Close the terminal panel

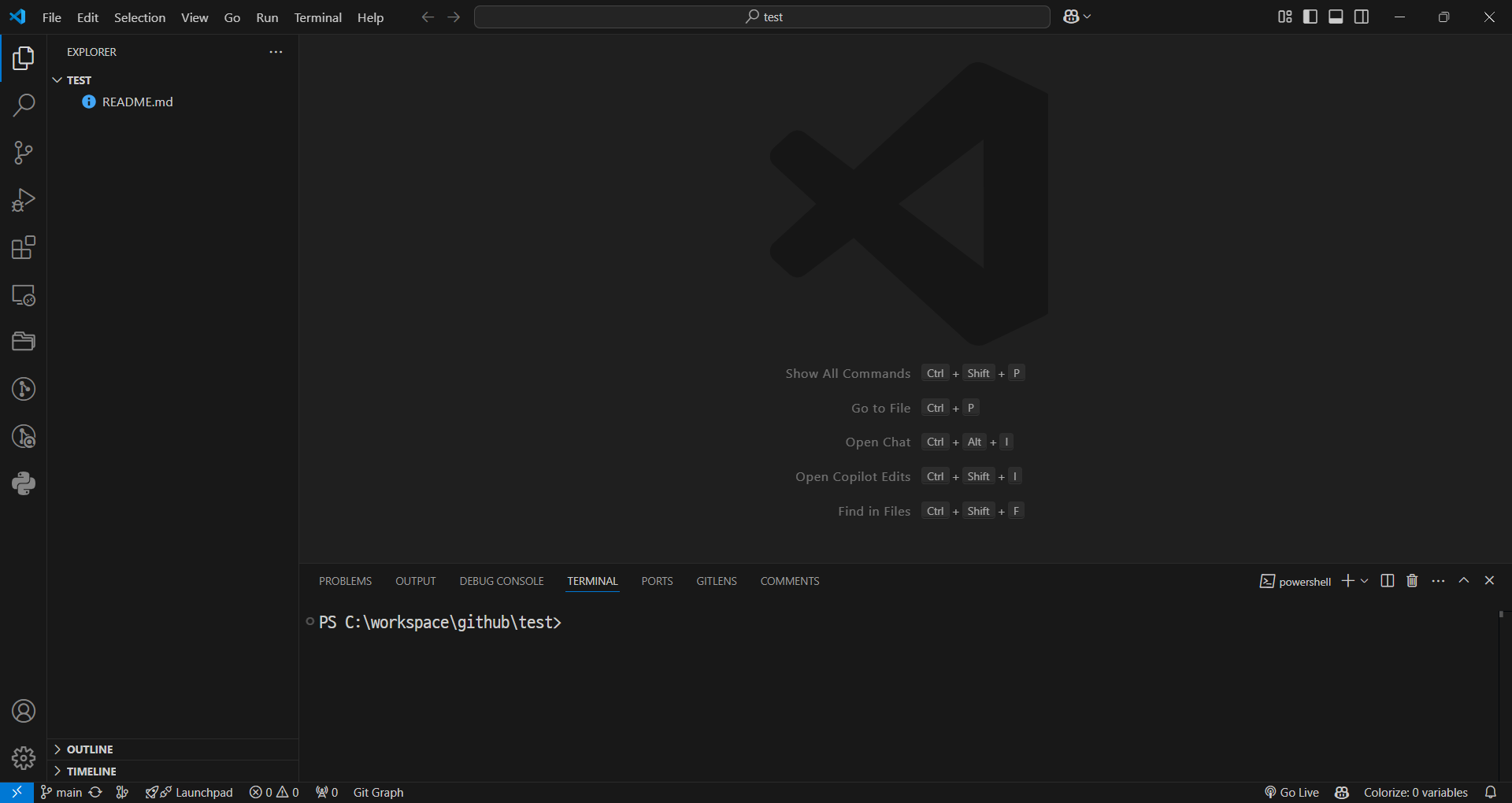[1489, 580]
